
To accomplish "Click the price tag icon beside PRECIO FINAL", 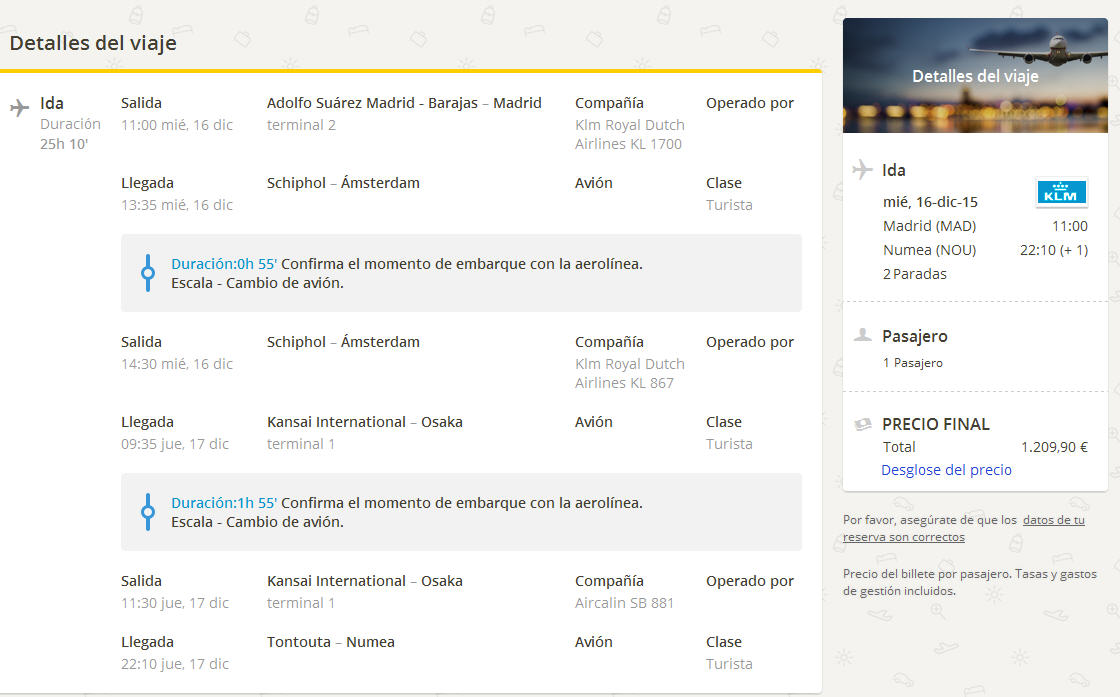I will (863, 424).
